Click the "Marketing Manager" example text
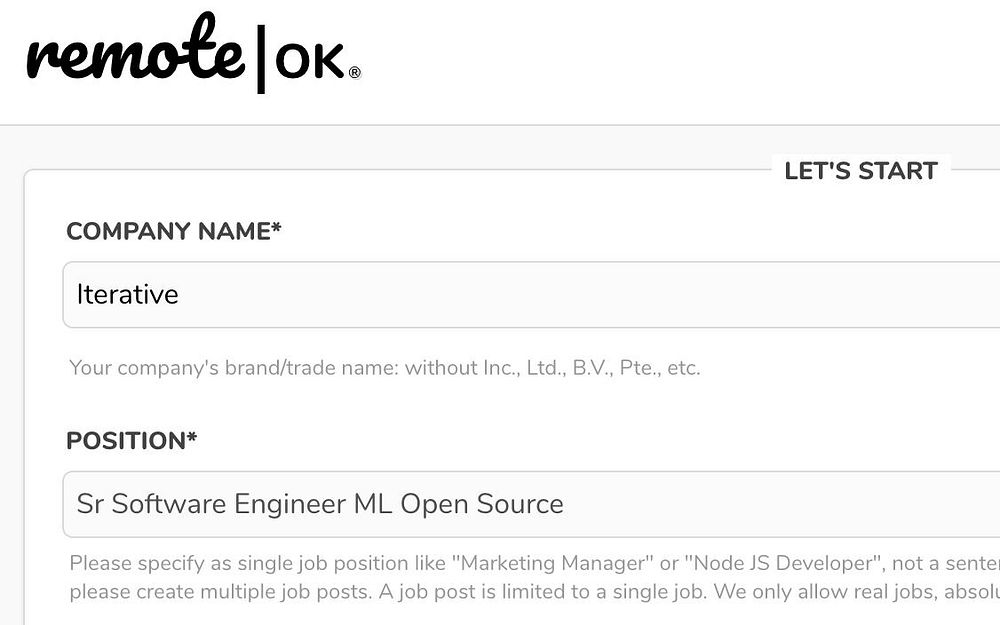Viewport: 1000px width, 625px height. coord(564,563)
